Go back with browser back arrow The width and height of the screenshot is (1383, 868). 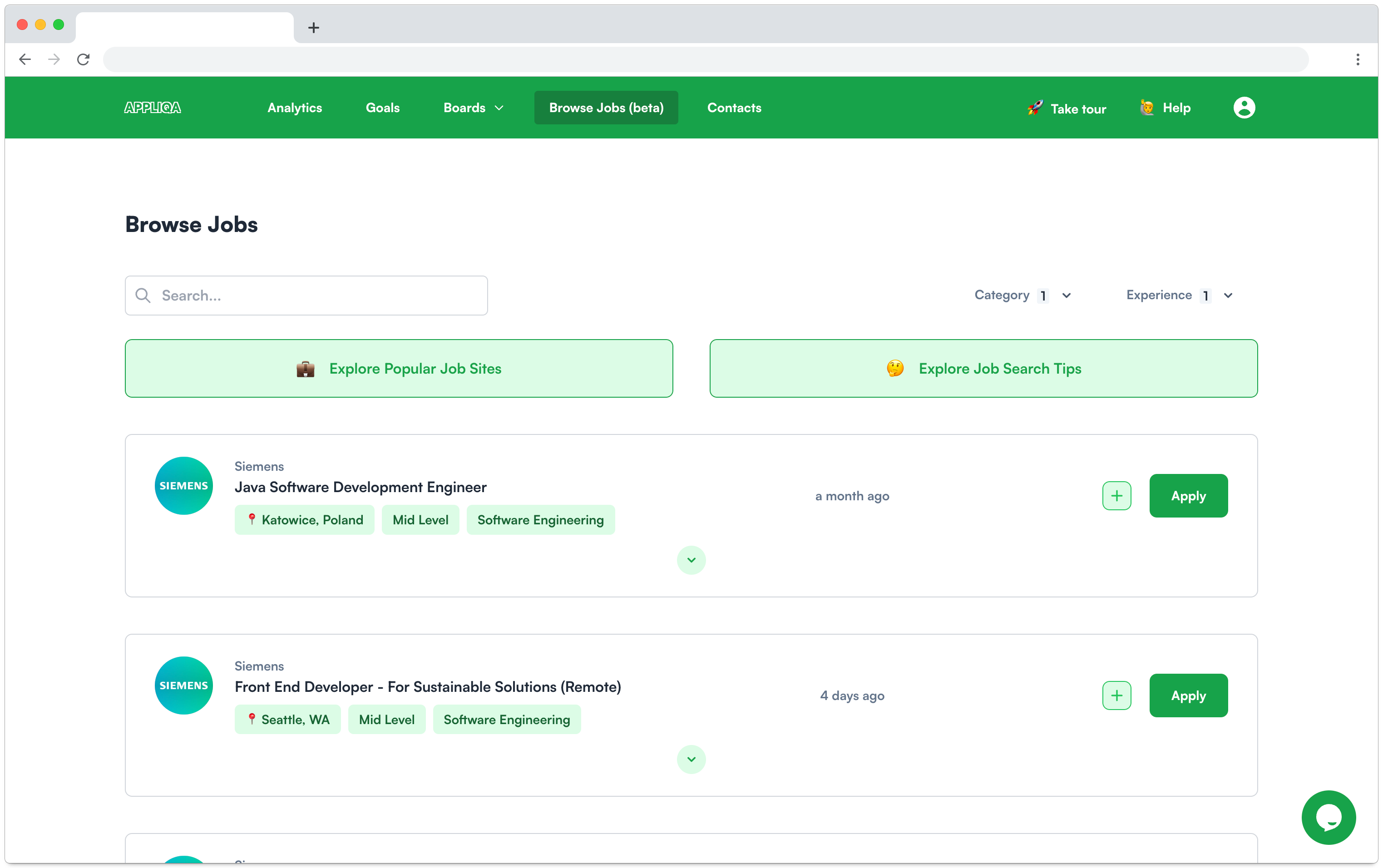25,59
